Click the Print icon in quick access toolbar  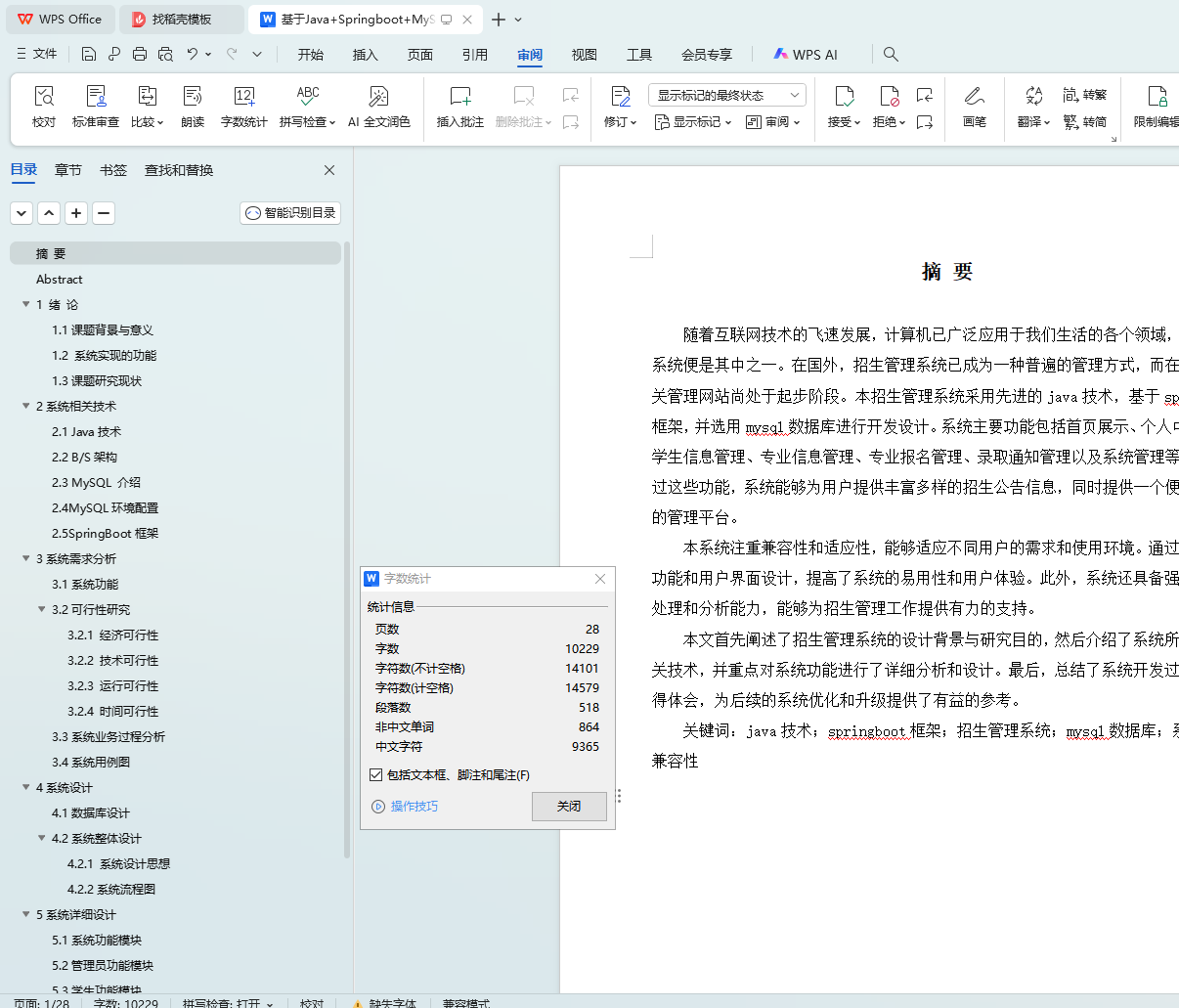point(140,55)
